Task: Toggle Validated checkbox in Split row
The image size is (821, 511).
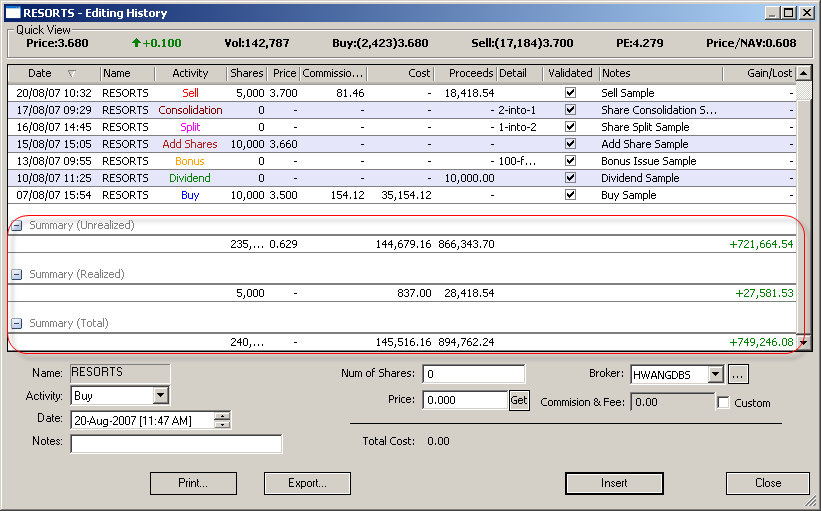Action: coord(570,127)
